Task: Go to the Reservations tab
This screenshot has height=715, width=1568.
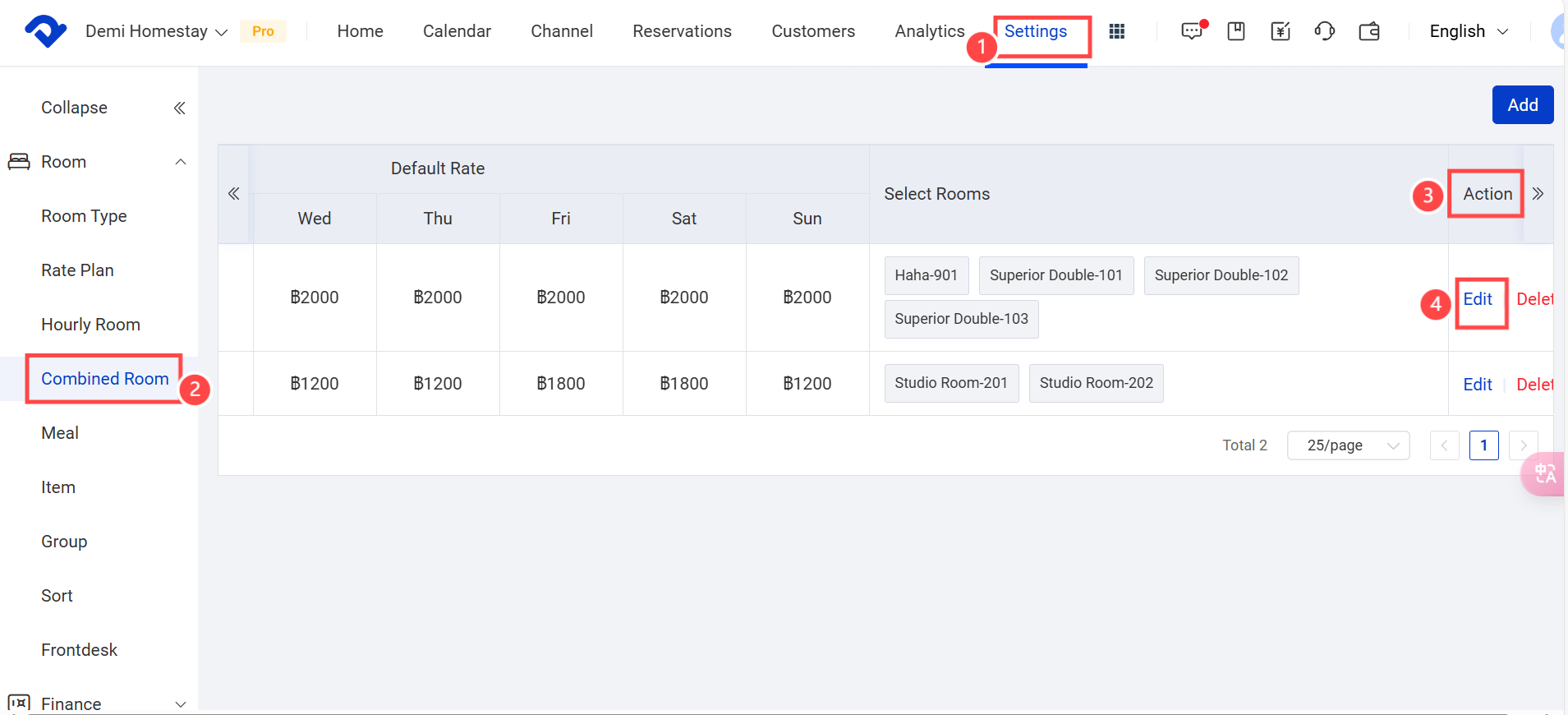Action: coord(682,31)
